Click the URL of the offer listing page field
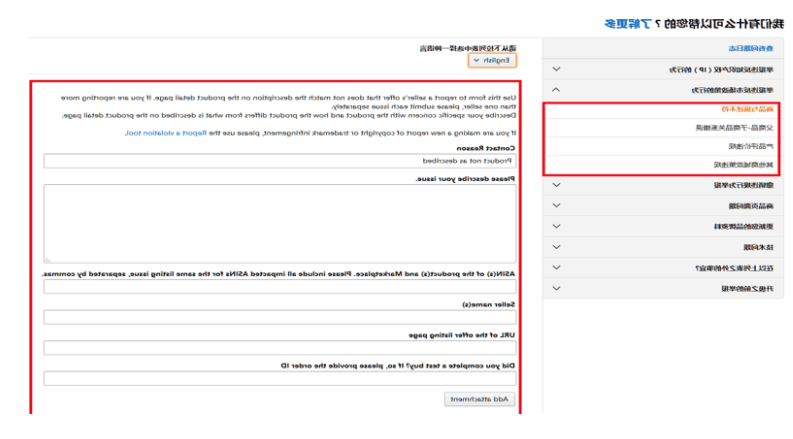The image size is (793, 439). 280,349
